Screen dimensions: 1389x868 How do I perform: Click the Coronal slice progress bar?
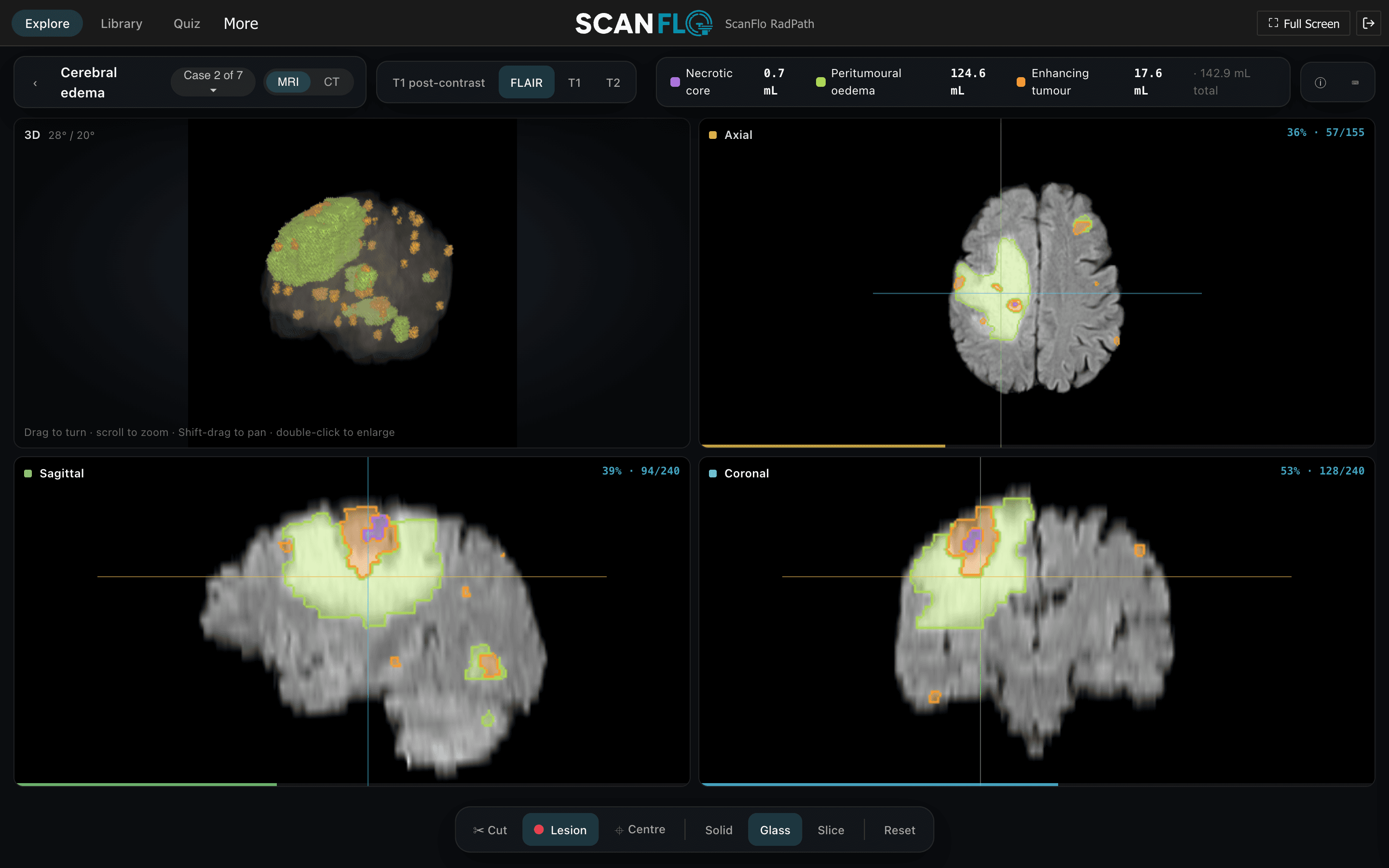tap(1036, 784)
